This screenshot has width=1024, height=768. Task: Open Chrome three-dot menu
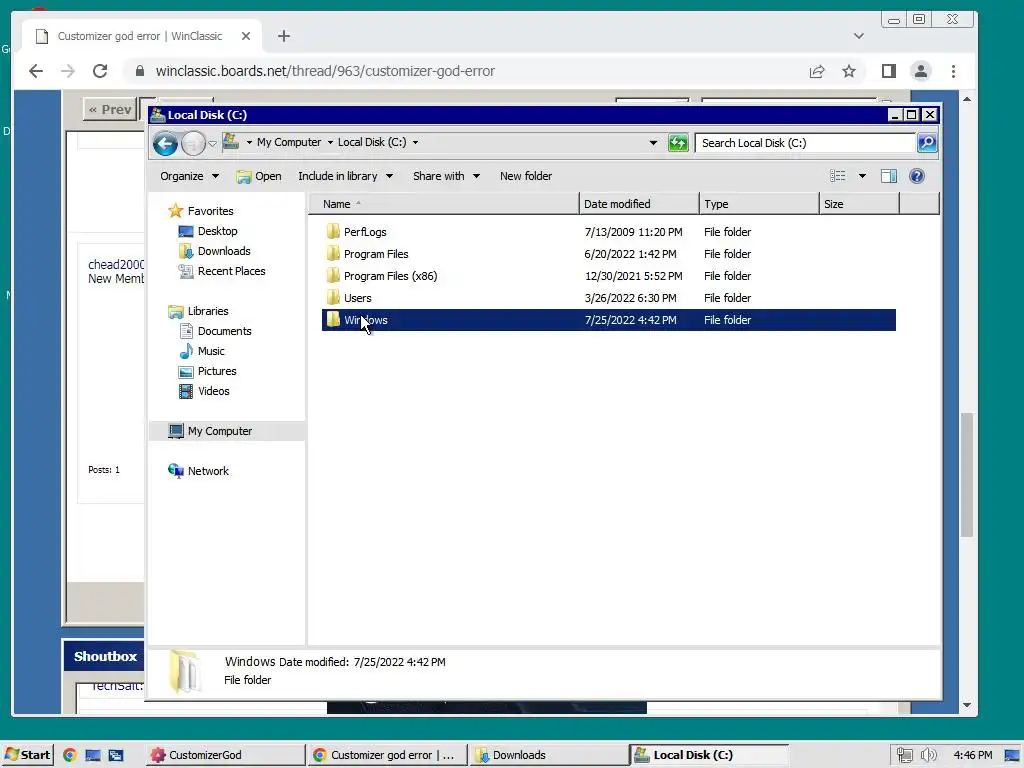click(953, 71)
